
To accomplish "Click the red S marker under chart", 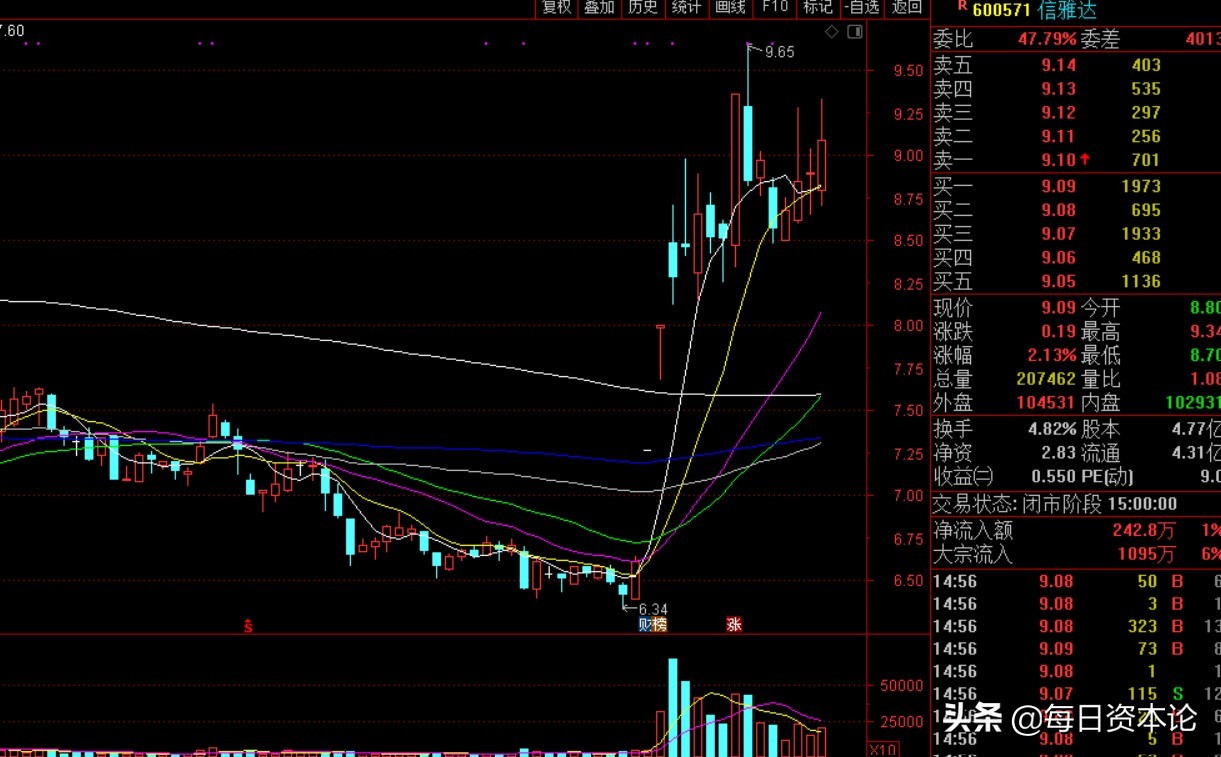I will pos(248,627).
